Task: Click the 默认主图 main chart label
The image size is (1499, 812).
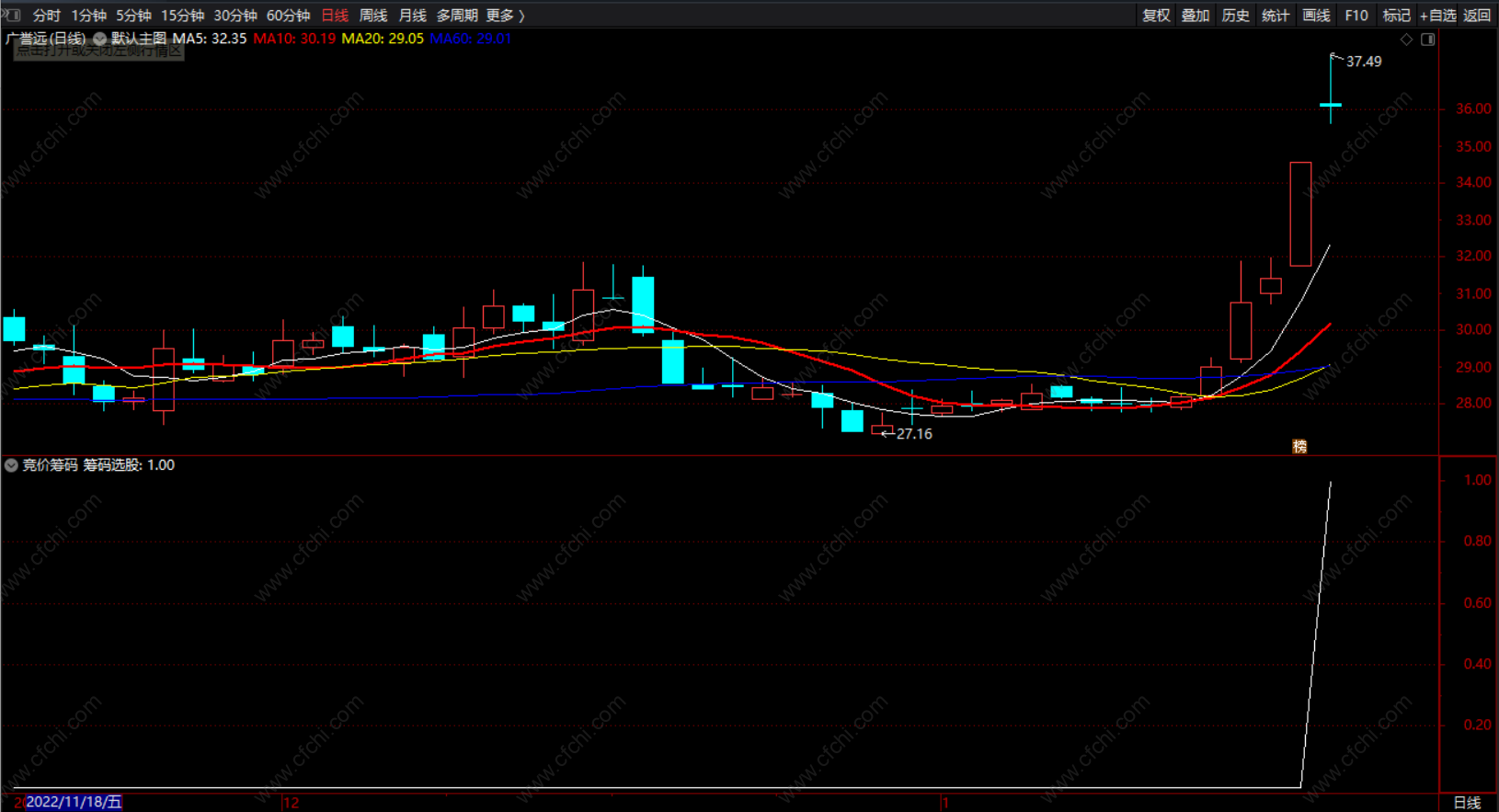Action: coord(139,39)
